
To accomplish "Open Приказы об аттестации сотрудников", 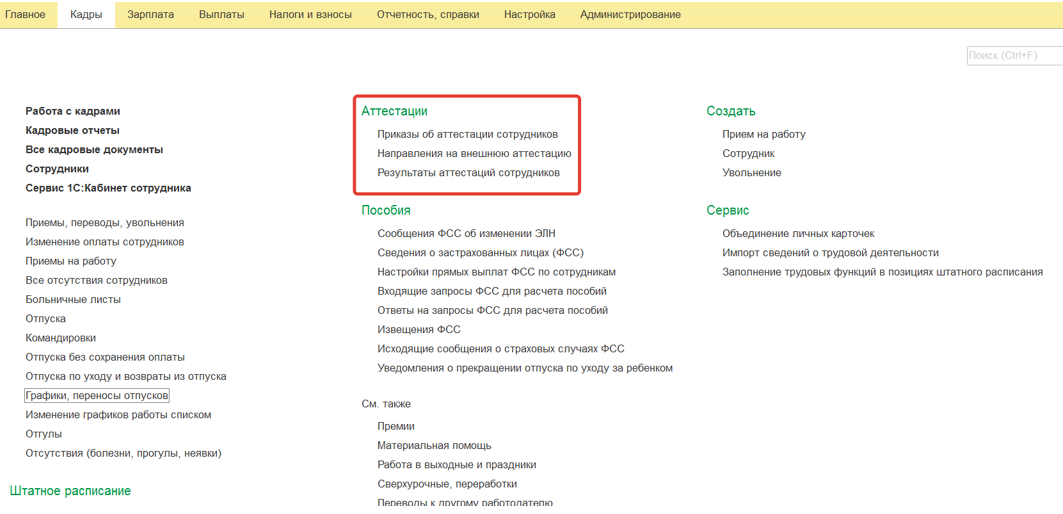I will (x=467, y=134).
